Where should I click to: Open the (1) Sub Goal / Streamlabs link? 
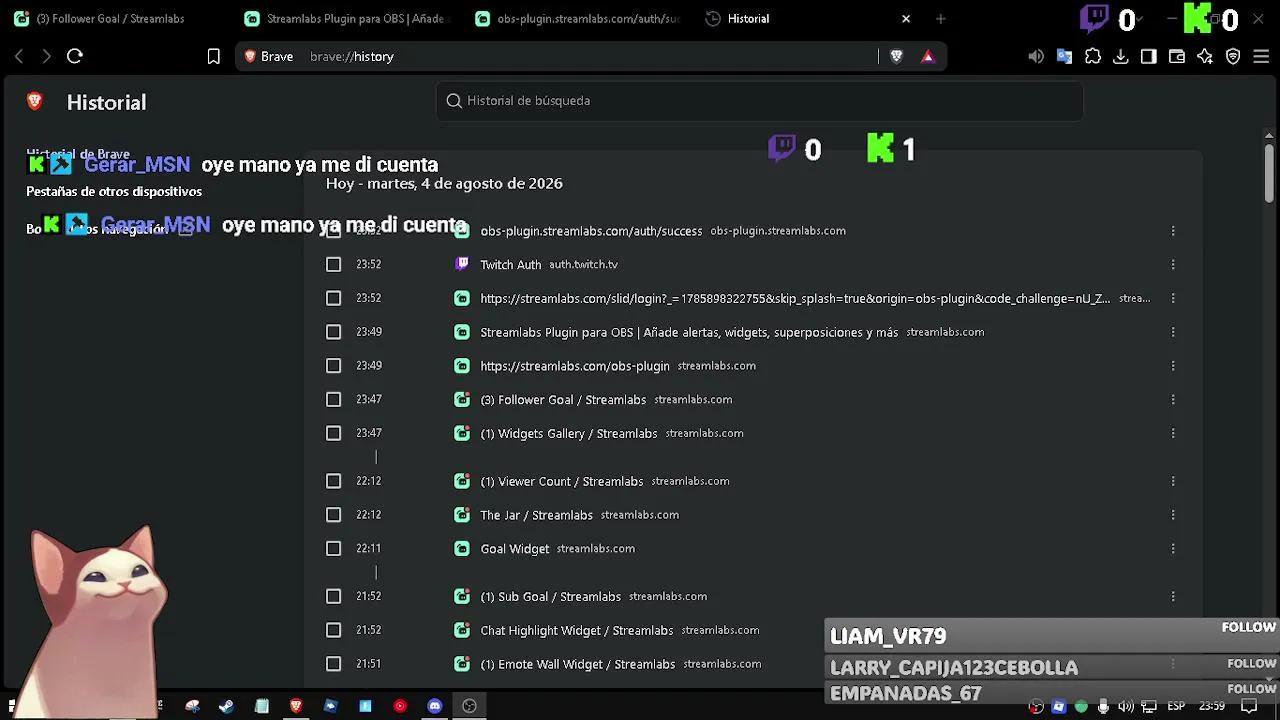point(551,597)
